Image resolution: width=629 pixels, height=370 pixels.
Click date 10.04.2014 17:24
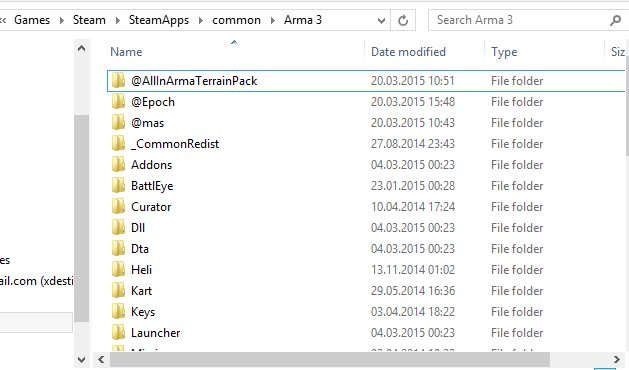point(413,207)
